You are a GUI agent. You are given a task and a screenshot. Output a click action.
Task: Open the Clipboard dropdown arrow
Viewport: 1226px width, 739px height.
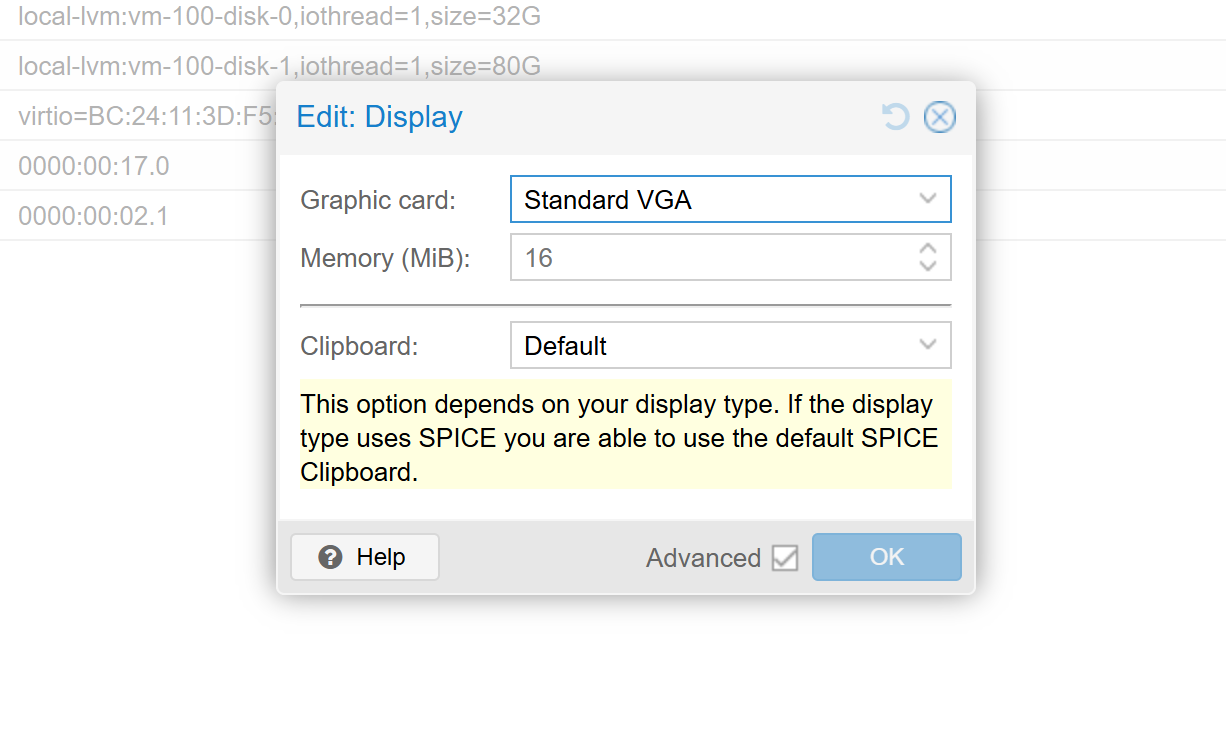[928, 345]
